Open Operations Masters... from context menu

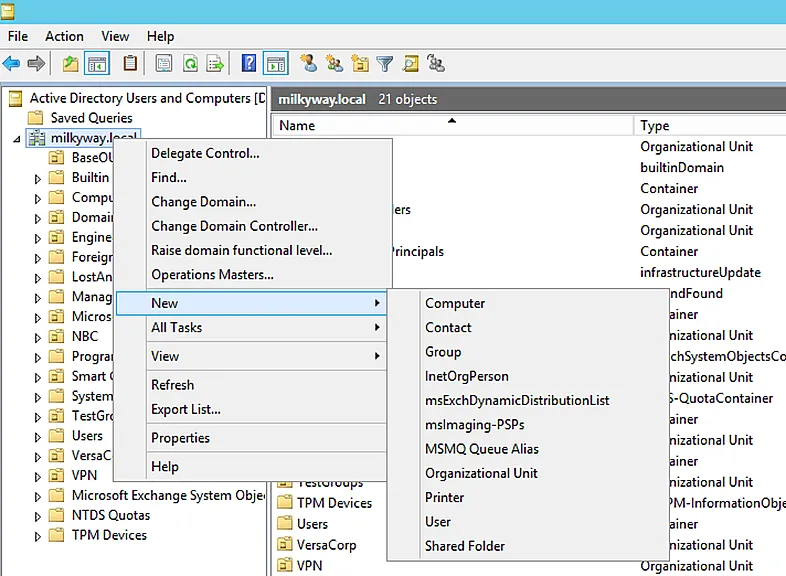251,275
